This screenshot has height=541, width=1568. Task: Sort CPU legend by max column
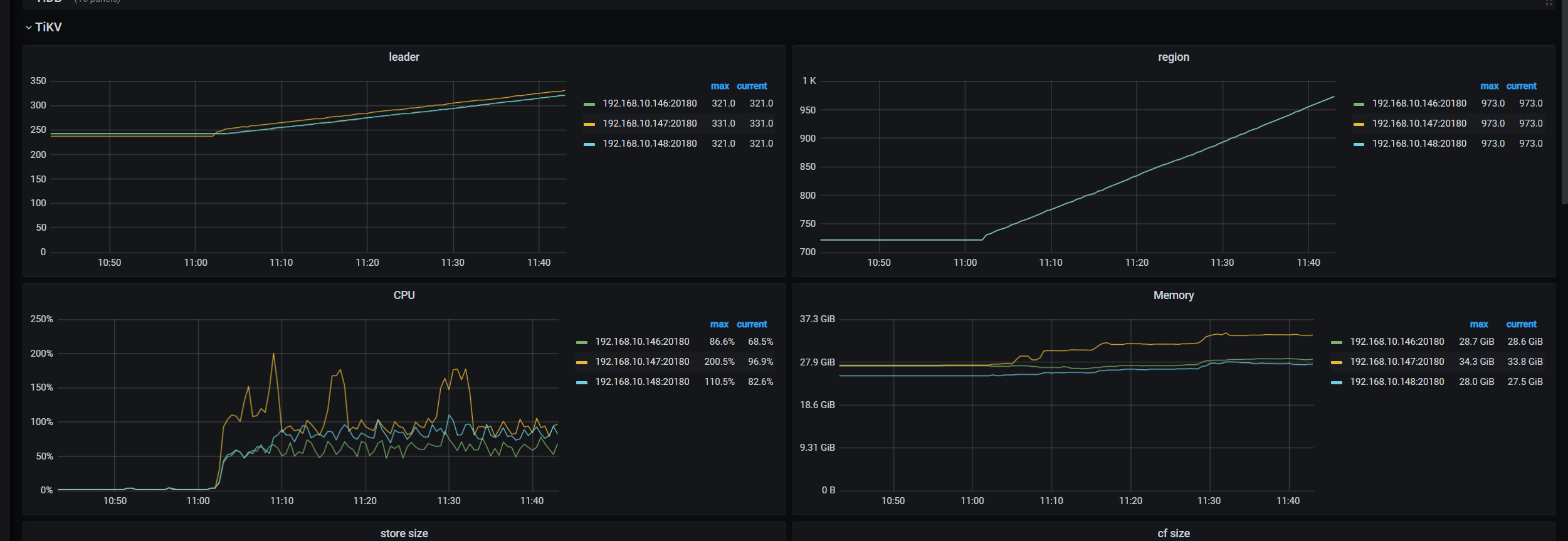[719, 324]
